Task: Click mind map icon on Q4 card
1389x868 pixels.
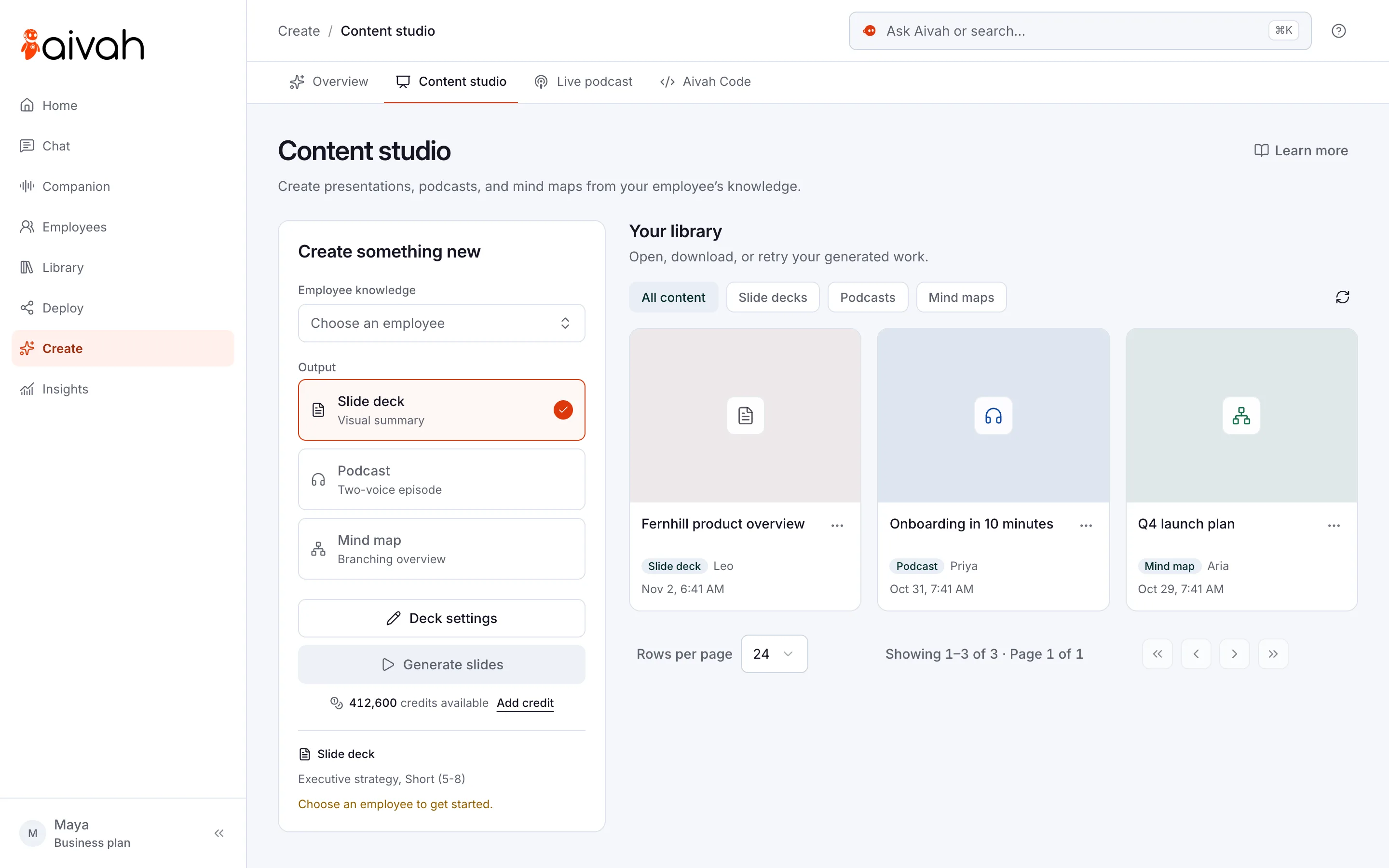Action: [x=1241, y=416]
